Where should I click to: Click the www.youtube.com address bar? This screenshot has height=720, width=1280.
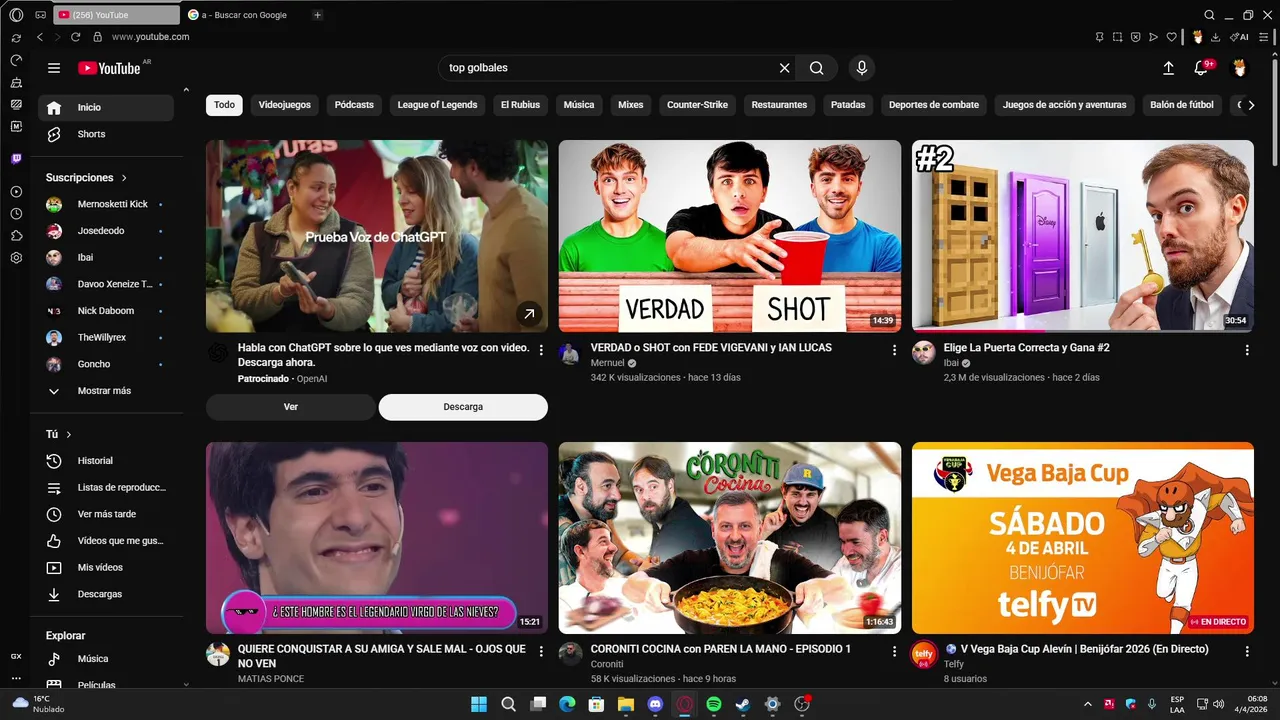point(150,37)
